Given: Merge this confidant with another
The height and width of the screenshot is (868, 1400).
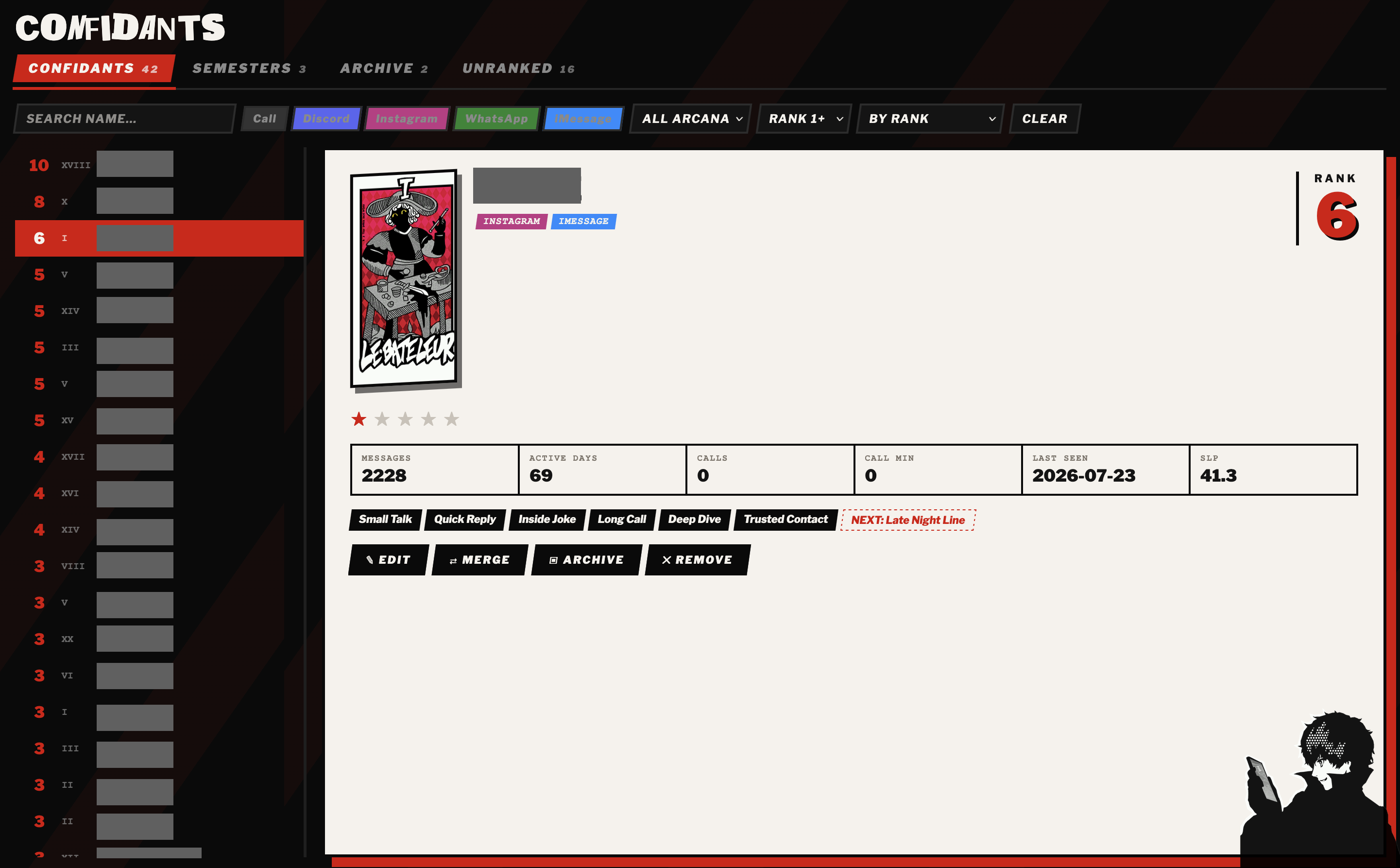Looking at the screenshot, I should coord(479,560).
